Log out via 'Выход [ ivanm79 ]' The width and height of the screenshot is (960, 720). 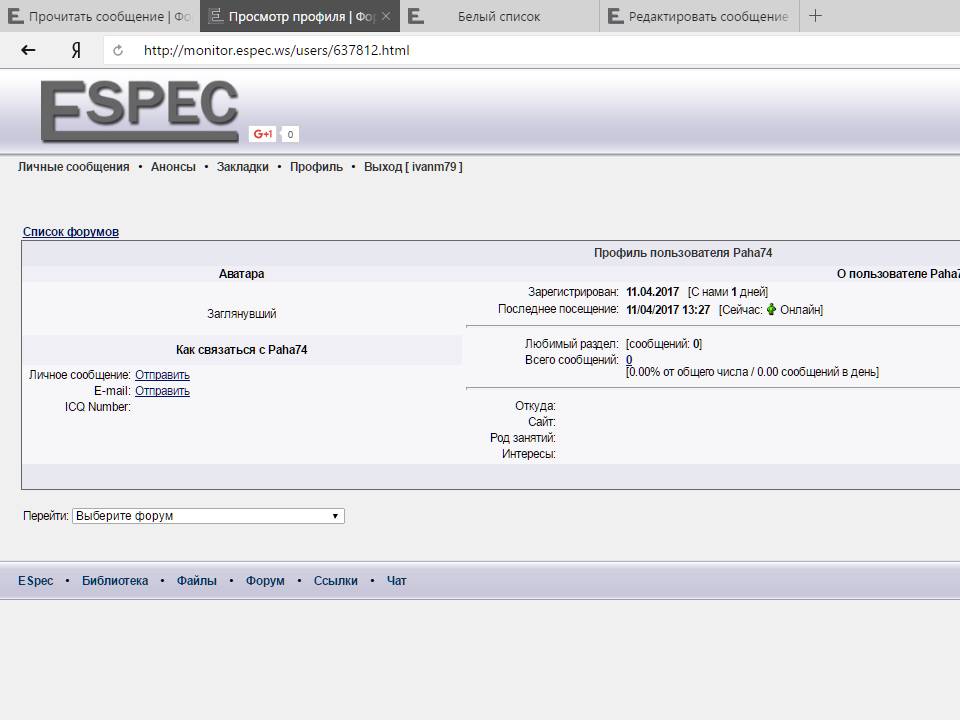pyautogui.click(x=413, y=167)
